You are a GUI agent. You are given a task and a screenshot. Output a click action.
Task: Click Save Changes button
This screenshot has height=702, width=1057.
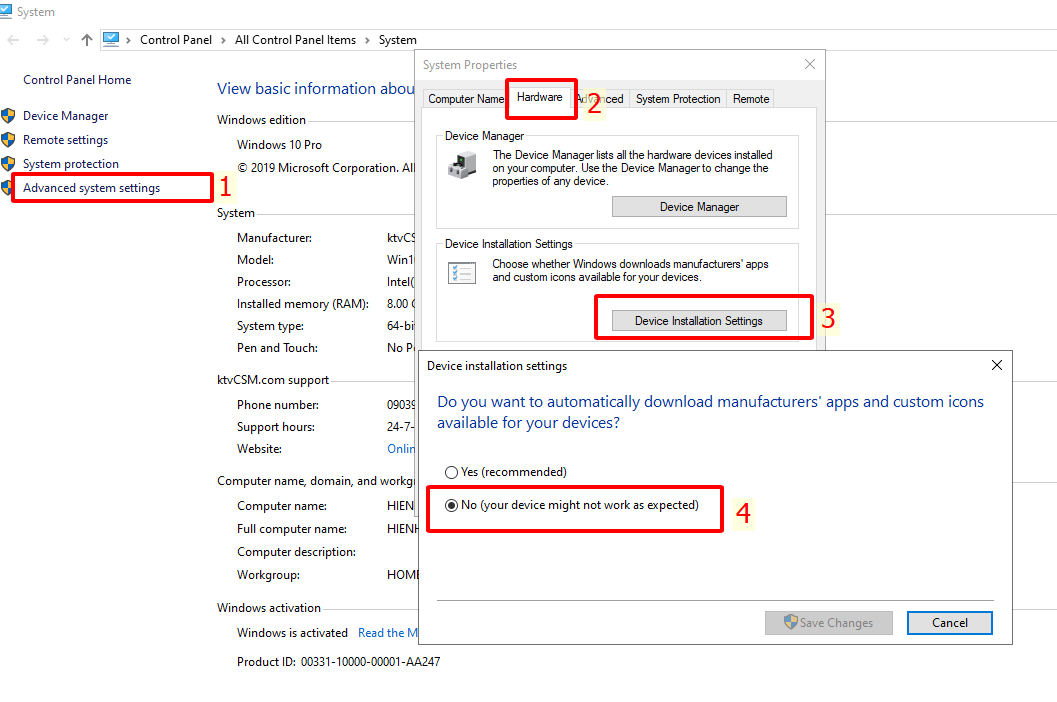[828, 623]
